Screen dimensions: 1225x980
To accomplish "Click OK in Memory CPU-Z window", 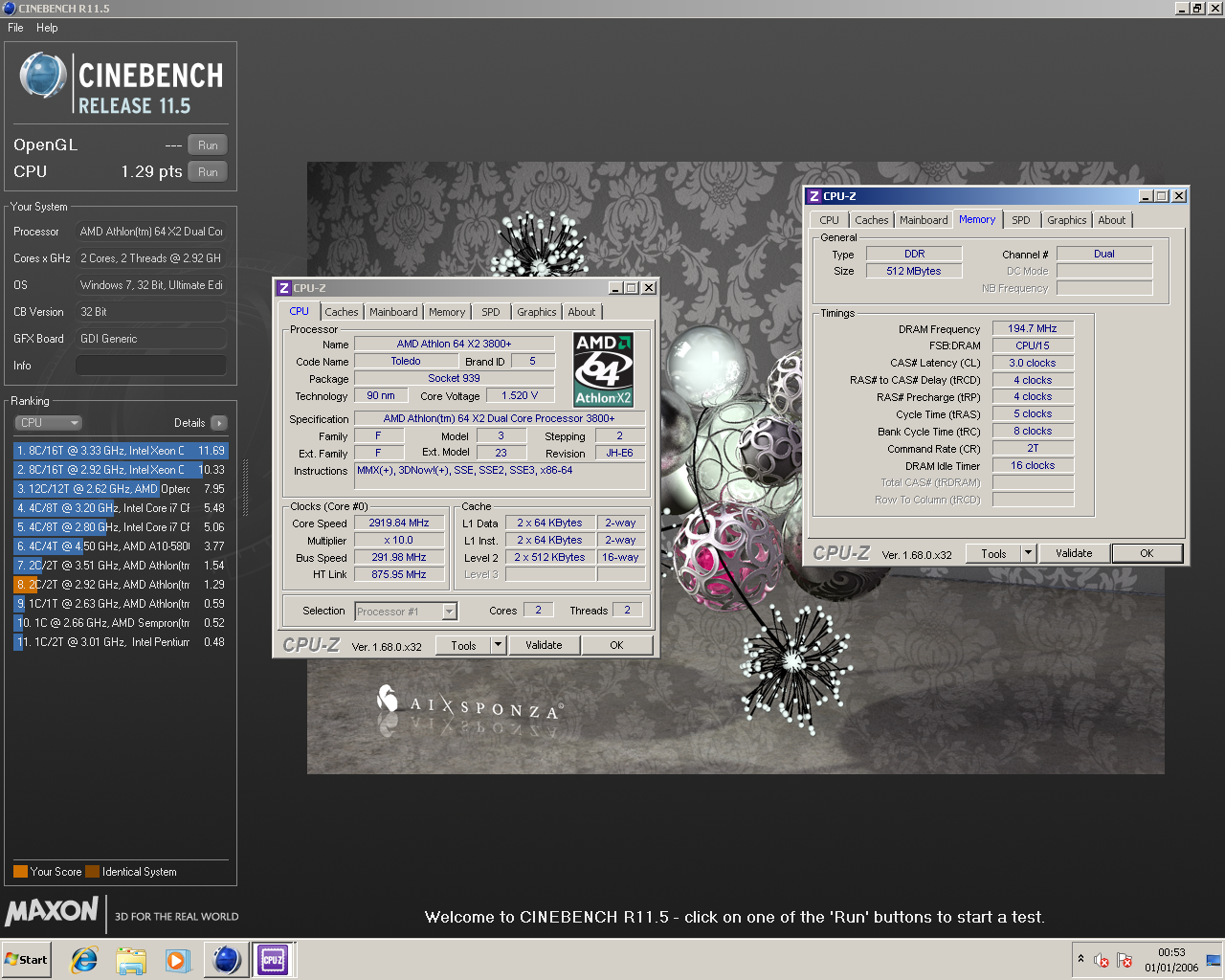I will pos(1147,554).
